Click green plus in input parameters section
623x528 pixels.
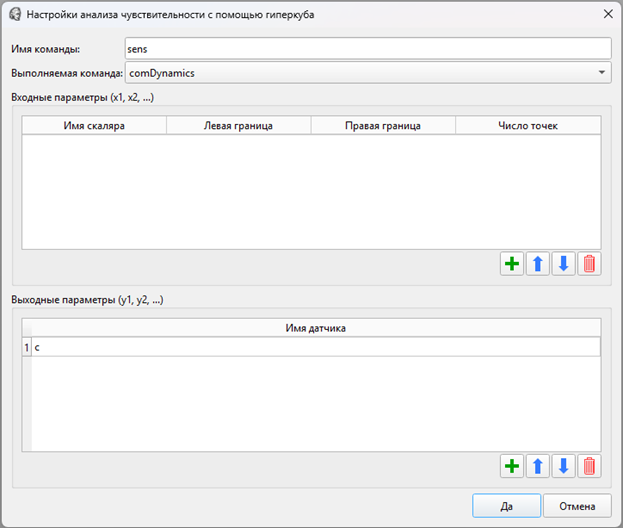(x=512, y=265)
